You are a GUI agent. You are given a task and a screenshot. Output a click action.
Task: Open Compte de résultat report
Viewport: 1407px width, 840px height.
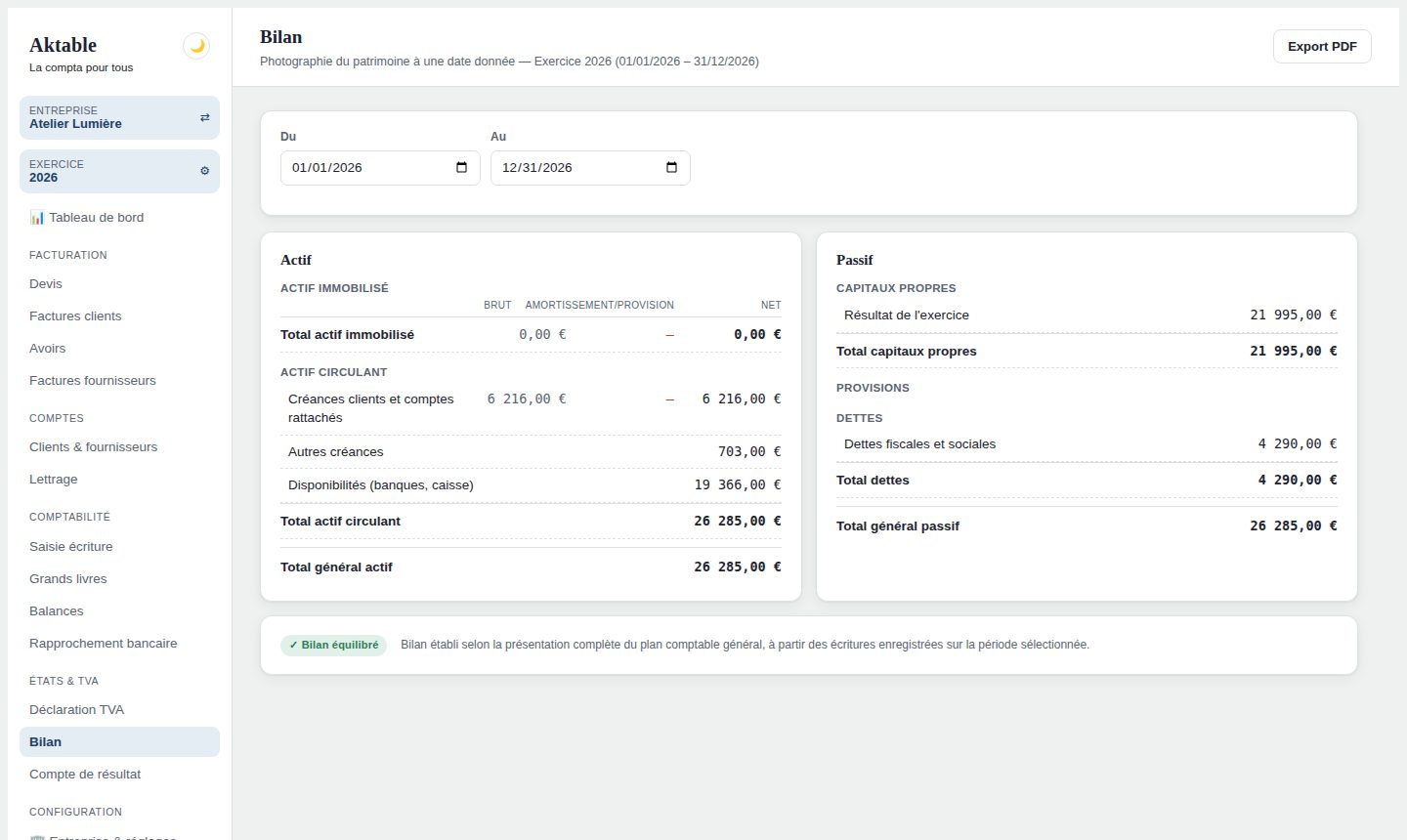coord(119,774)
